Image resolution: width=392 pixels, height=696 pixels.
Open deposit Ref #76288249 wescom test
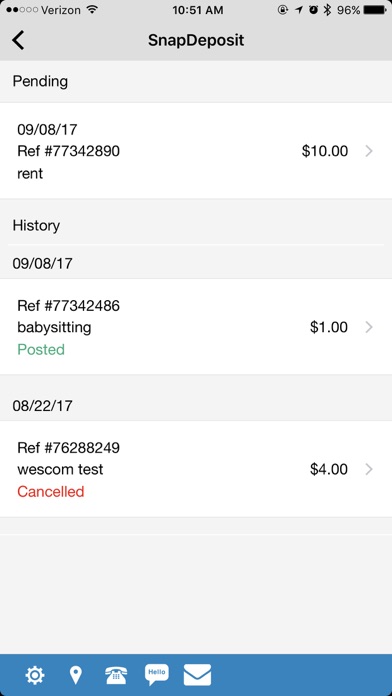click(196, 469)
